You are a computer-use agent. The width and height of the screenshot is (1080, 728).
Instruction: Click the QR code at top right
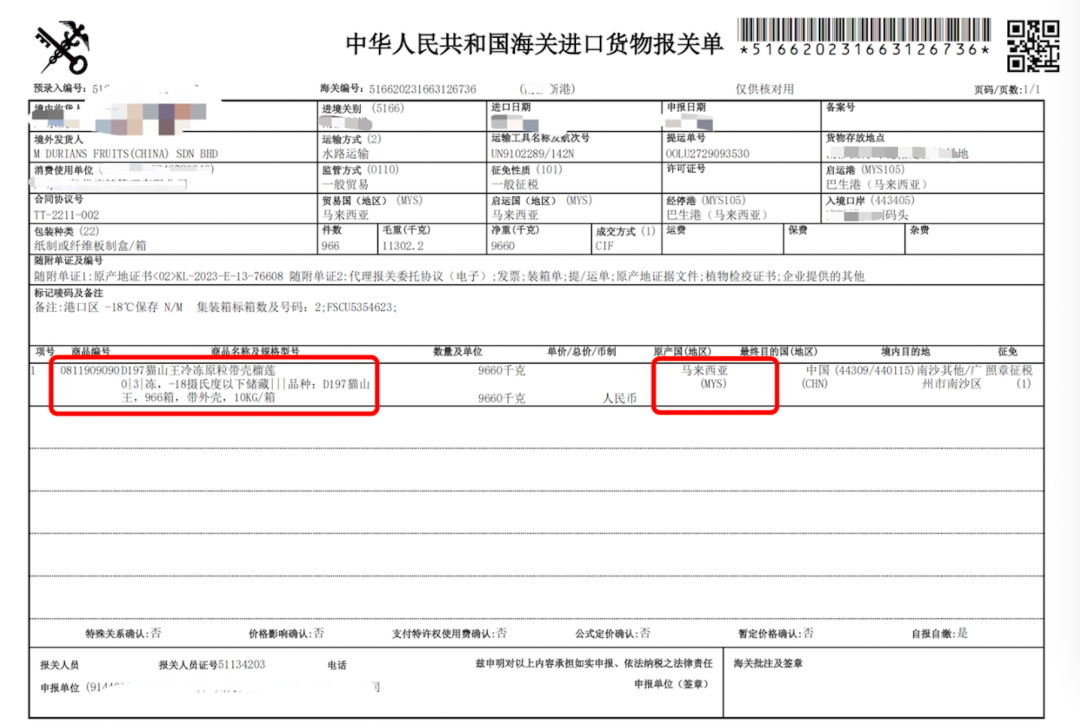point(1032,45)
